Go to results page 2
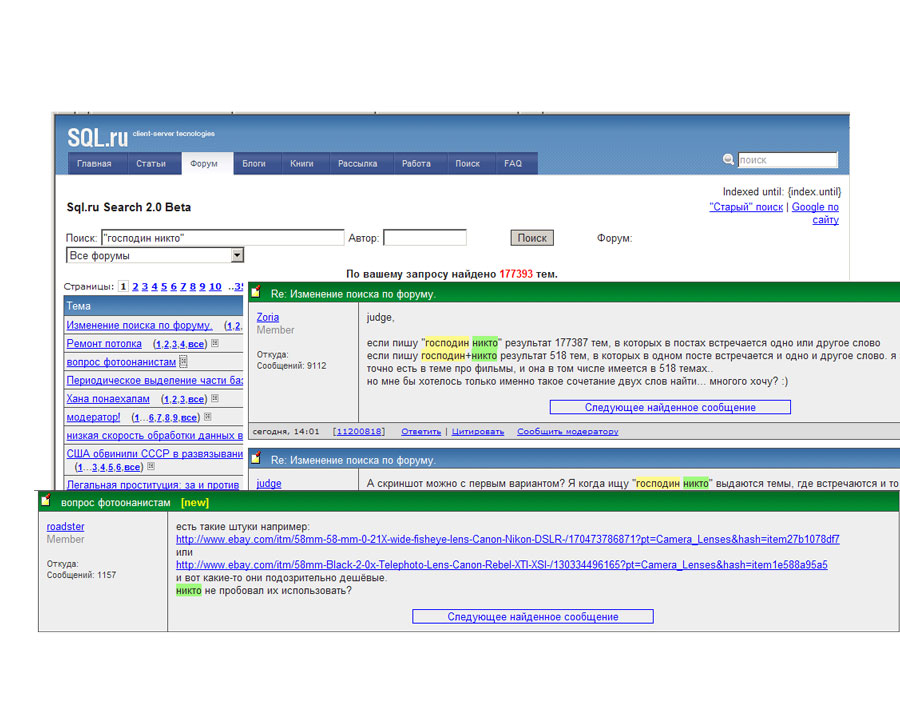 [x=135, y=287]
